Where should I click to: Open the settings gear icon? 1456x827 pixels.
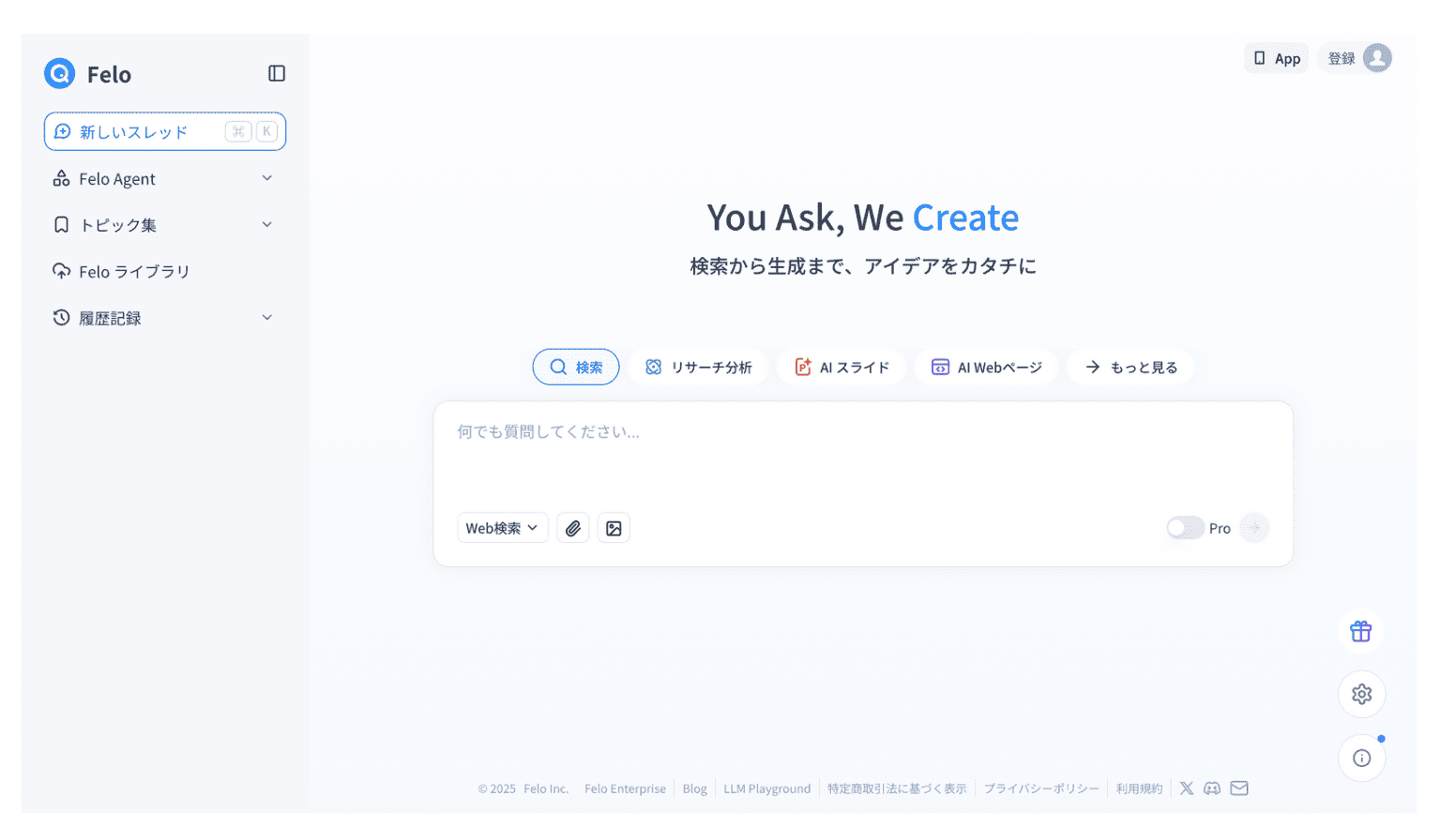click(1361, 694)
